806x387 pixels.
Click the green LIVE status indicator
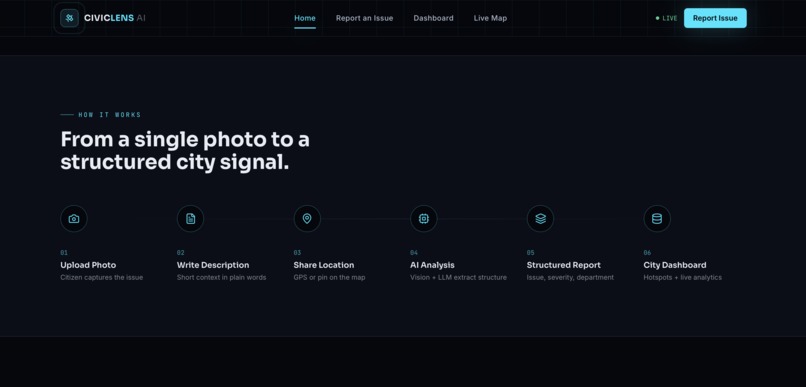(x=667, y=19)
